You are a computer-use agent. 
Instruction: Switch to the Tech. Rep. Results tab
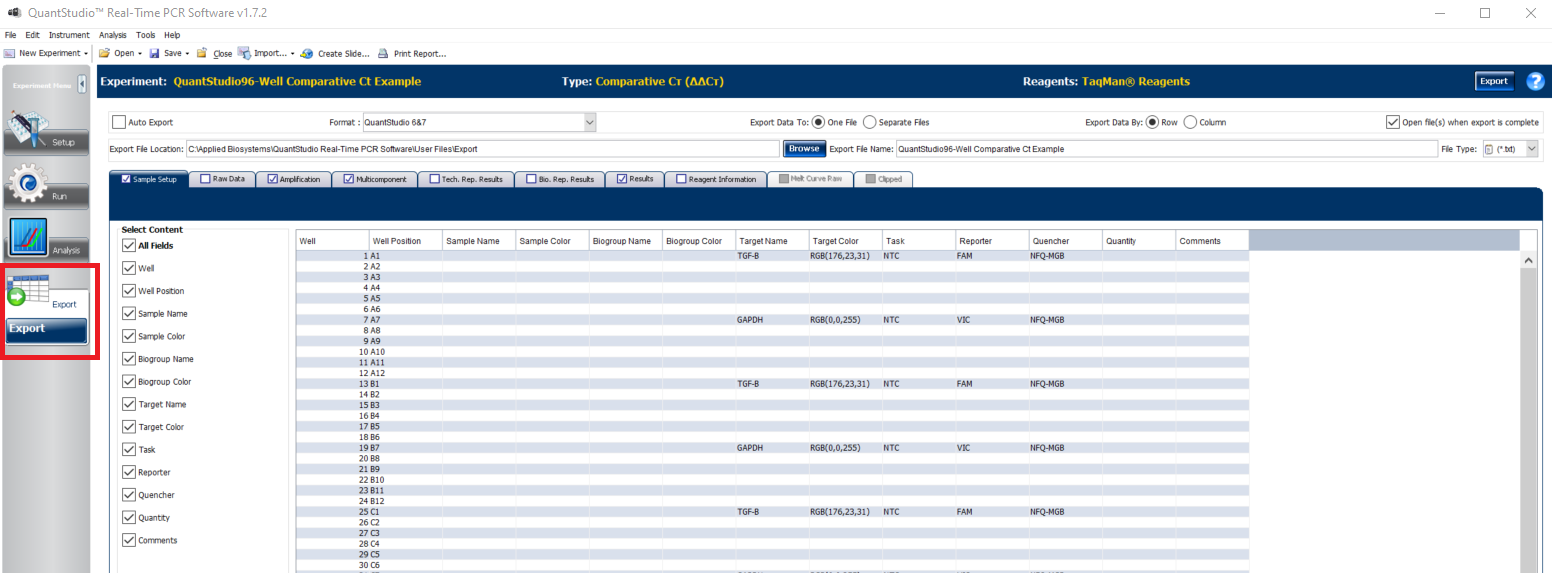click(x=465, y=179)
